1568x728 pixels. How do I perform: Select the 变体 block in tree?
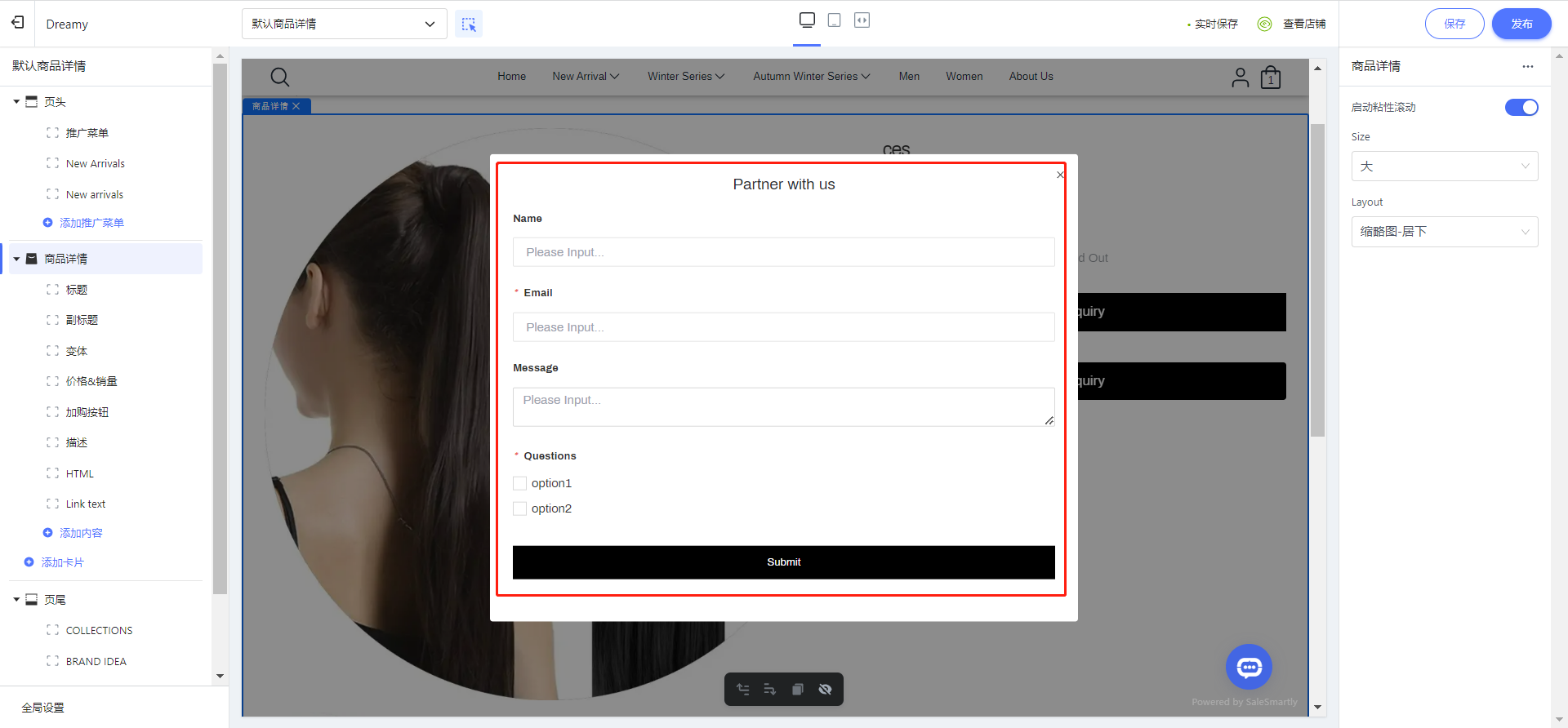point(77,351)
